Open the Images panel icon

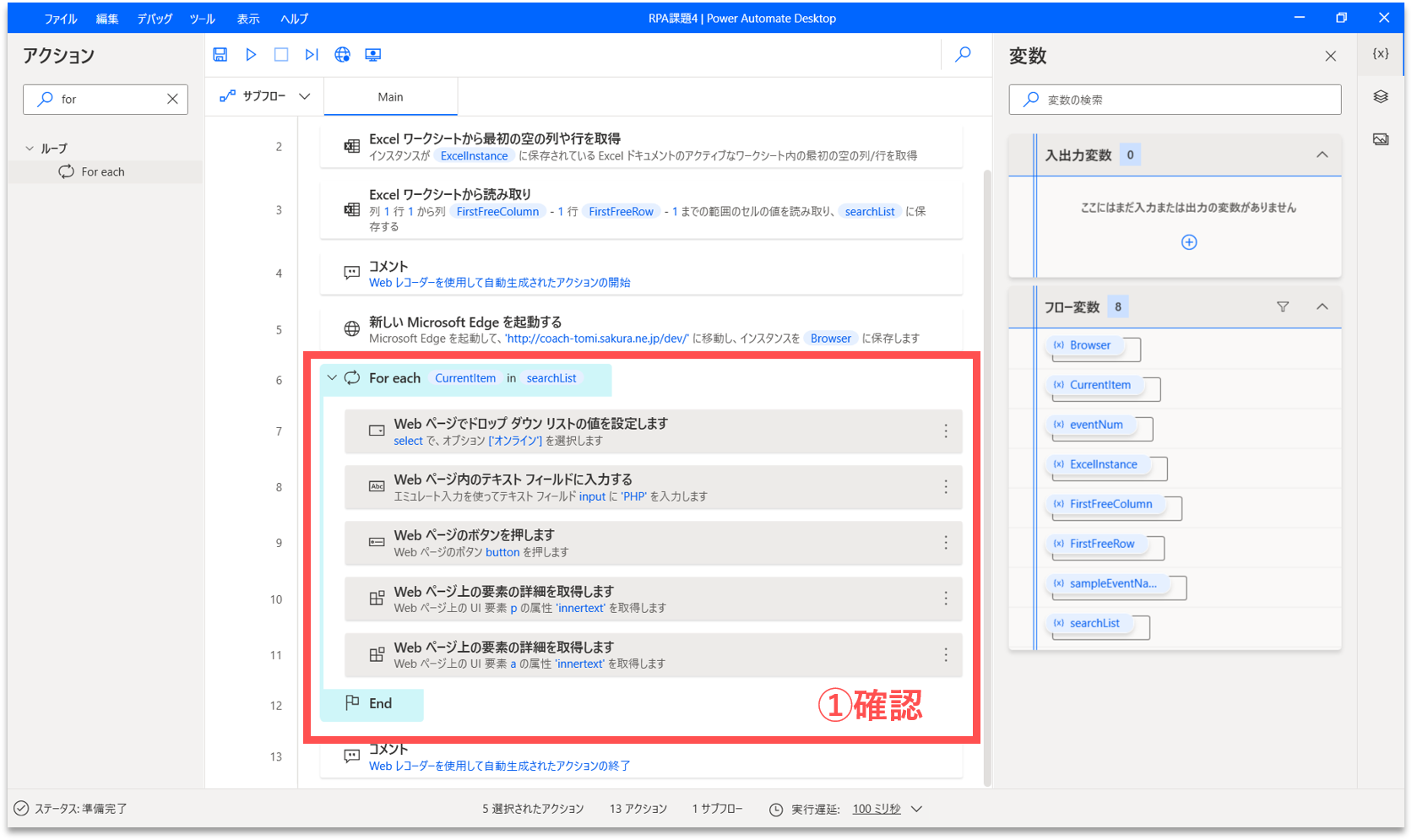pyautogui.click(x=1381, y=139)
